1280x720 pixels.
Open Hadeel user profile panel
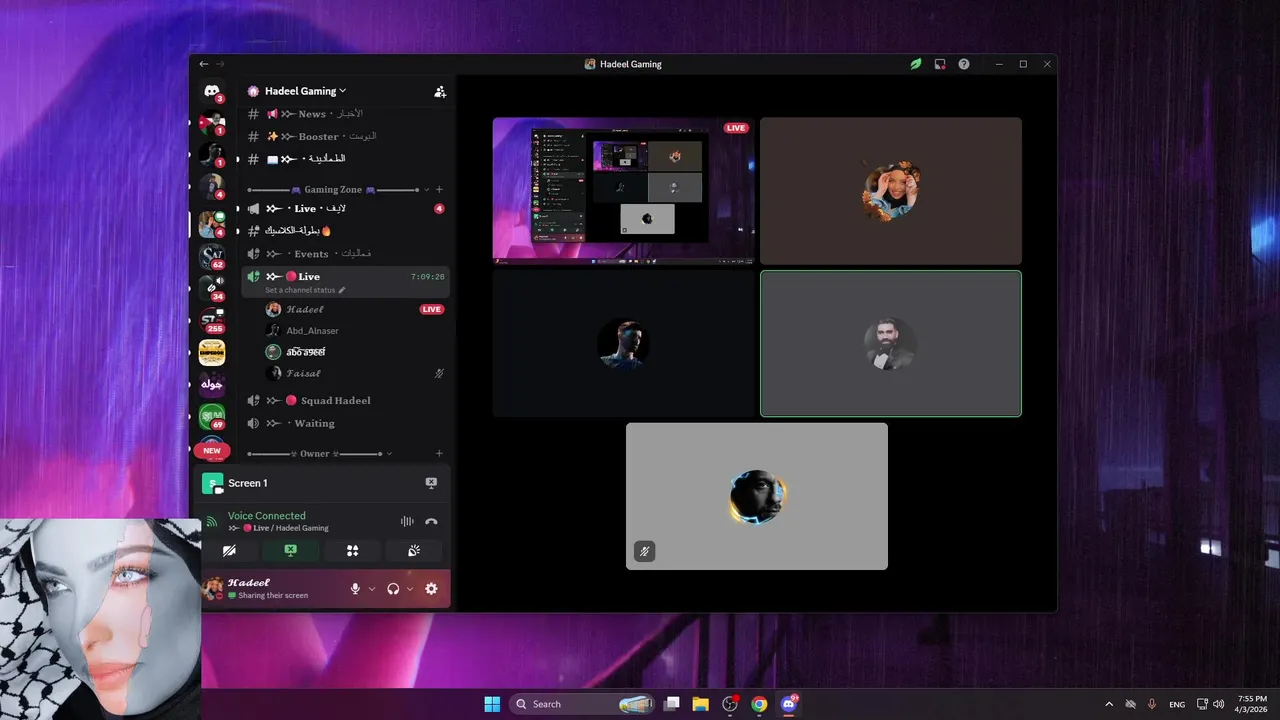click(272, 589)
